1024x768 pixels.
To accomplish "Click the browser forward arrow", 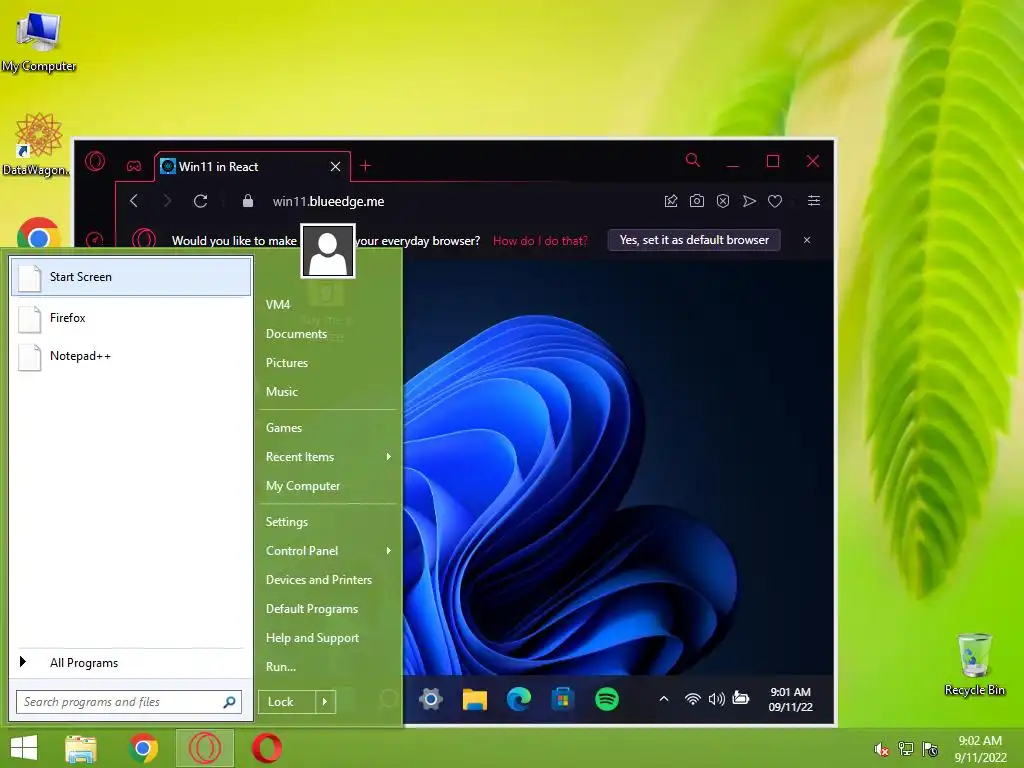I will (167, 201).
